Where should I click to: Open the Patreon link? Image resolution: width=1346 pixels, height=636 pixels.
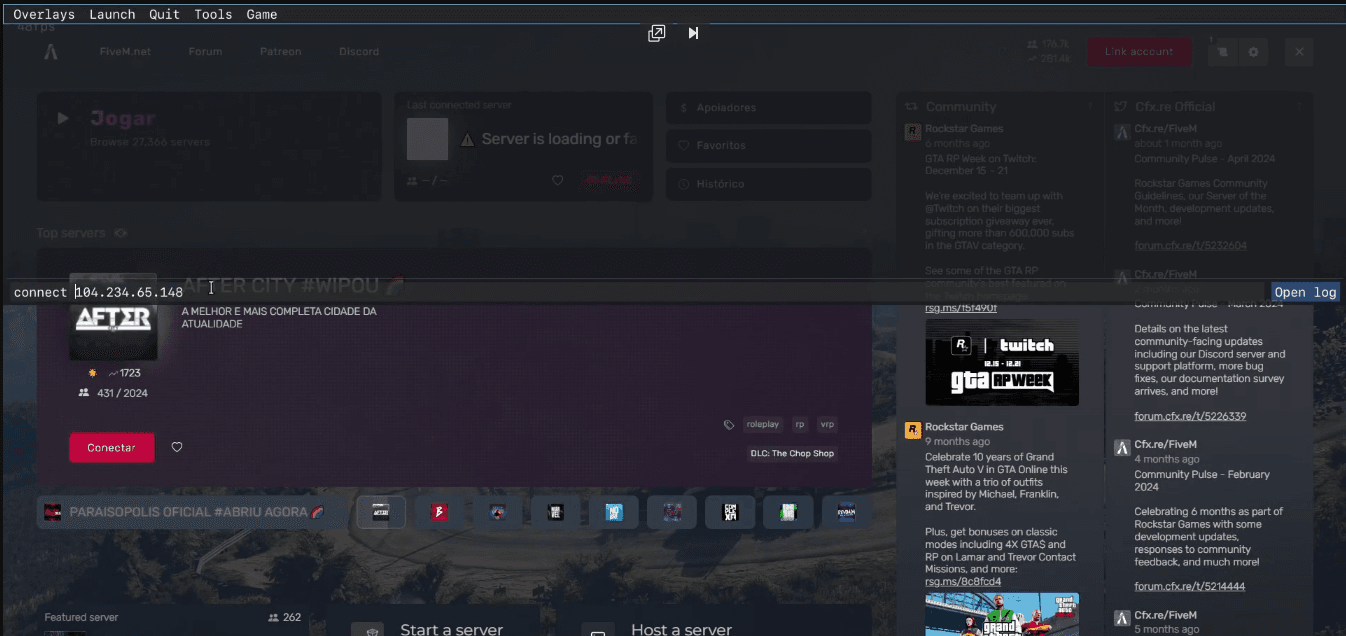click(x=280, y=52)
